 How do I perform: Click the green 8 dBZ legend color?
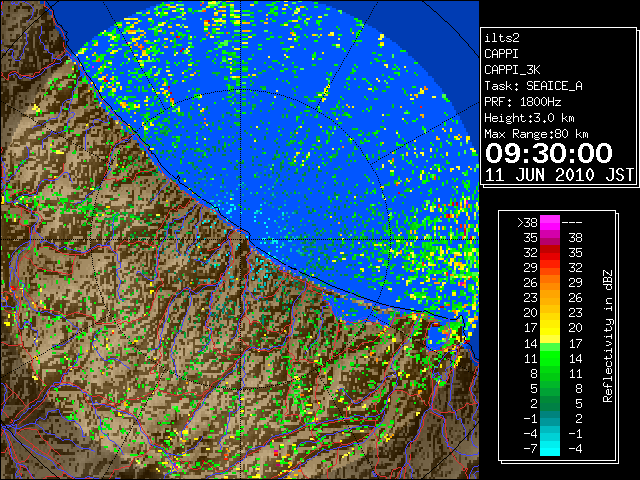[x=550, y=373]
